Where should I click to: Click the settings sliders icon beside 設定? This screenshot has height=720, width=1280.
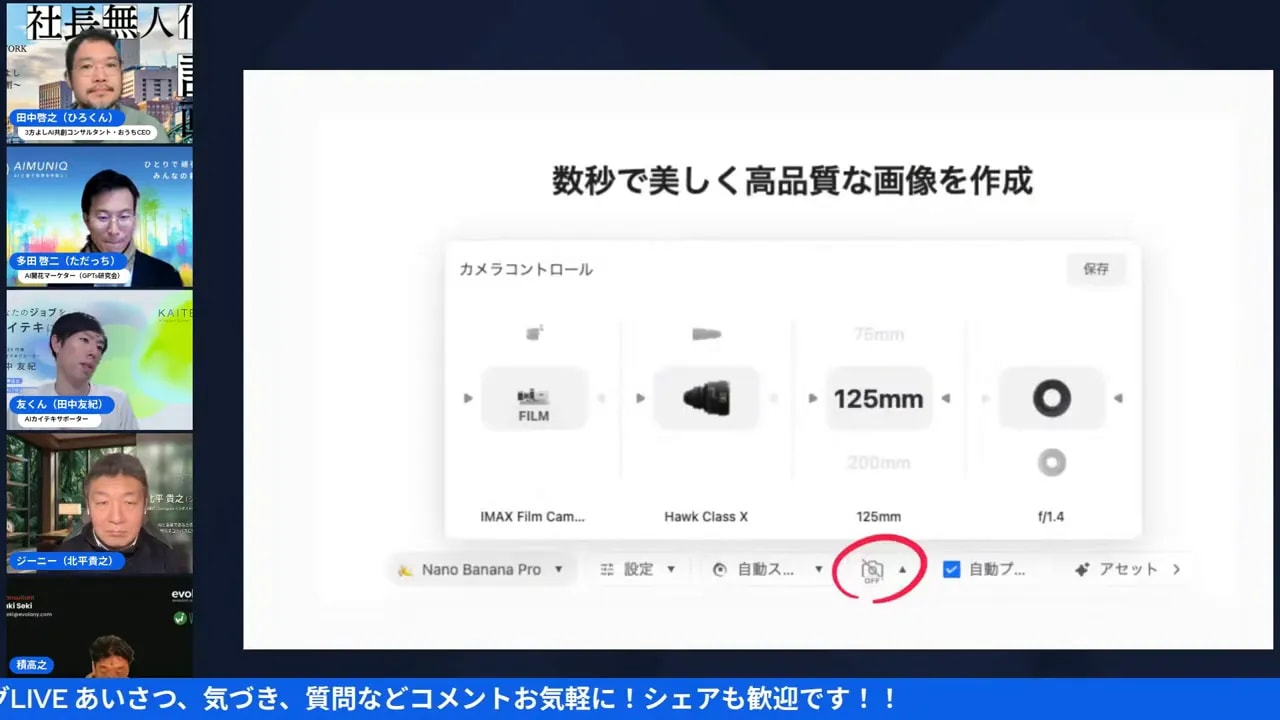[x=607, y=569]
